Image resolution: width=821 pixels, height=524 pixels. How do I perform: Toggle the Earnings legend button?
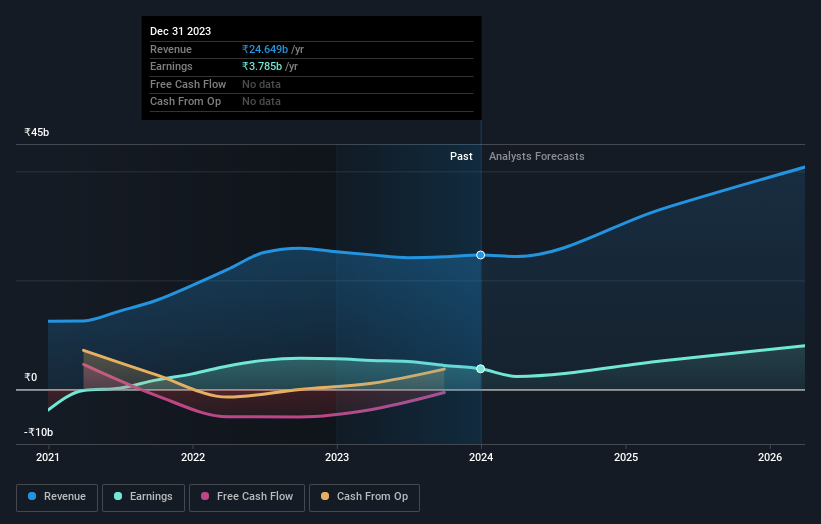click(143, 497)
